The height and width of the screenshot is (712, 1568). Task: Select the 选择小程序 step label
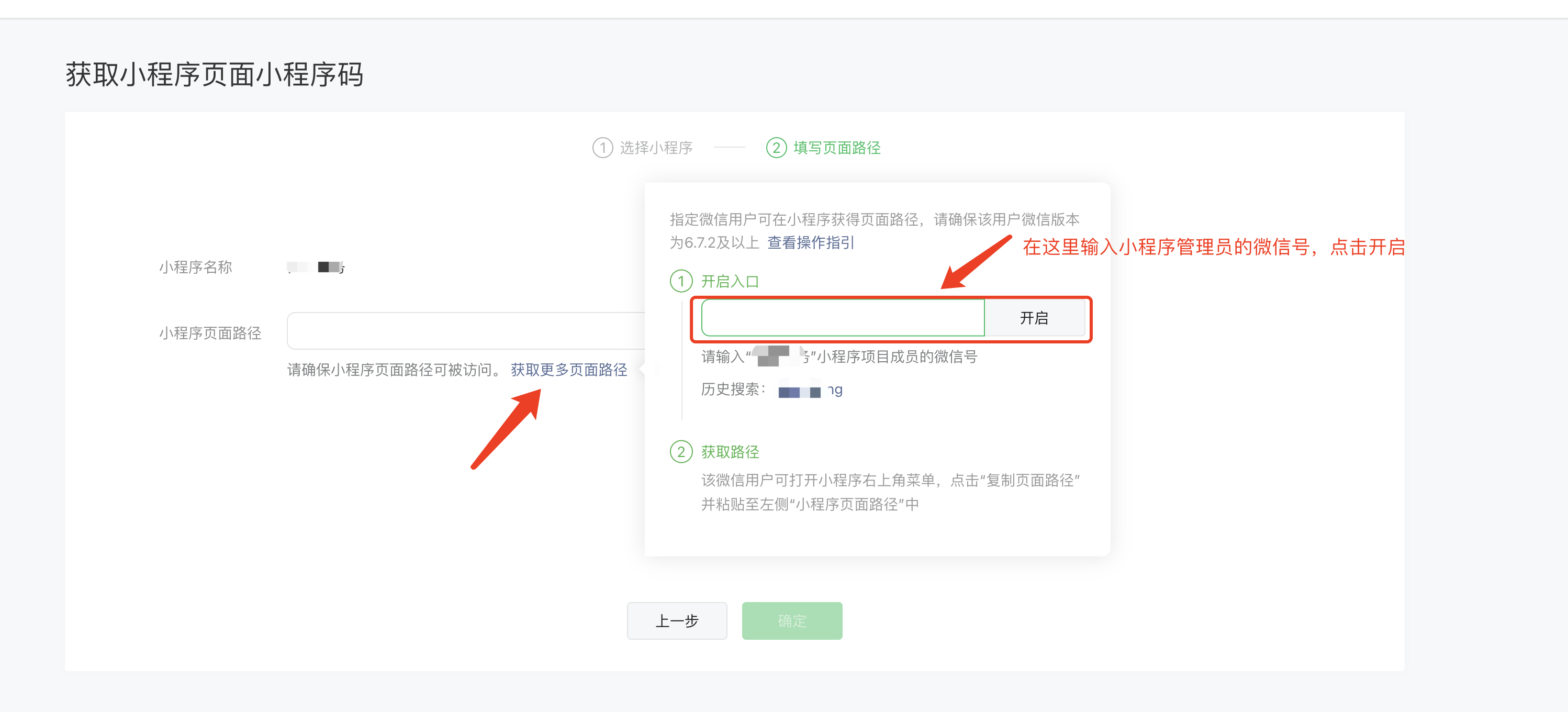pos(656,148)
